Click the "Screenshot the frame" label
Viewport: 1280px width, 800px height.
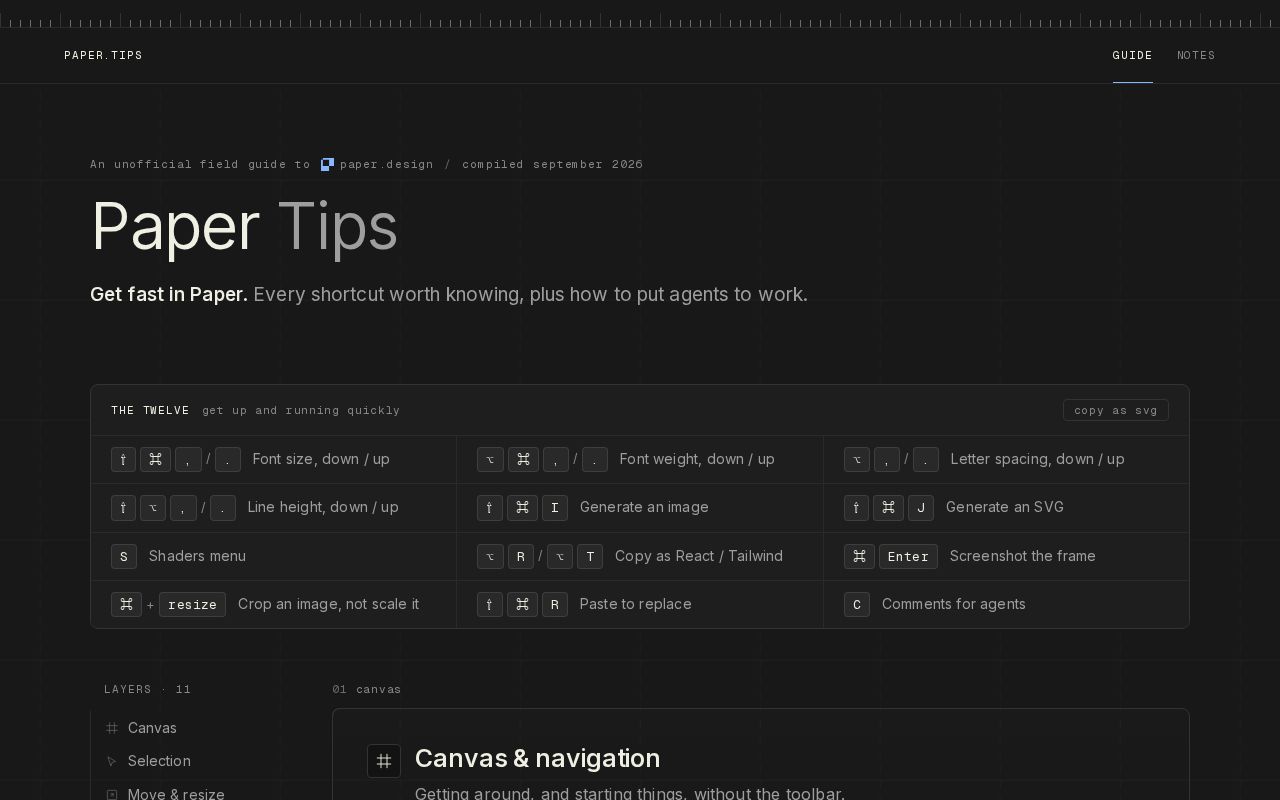pos(1023,556)
